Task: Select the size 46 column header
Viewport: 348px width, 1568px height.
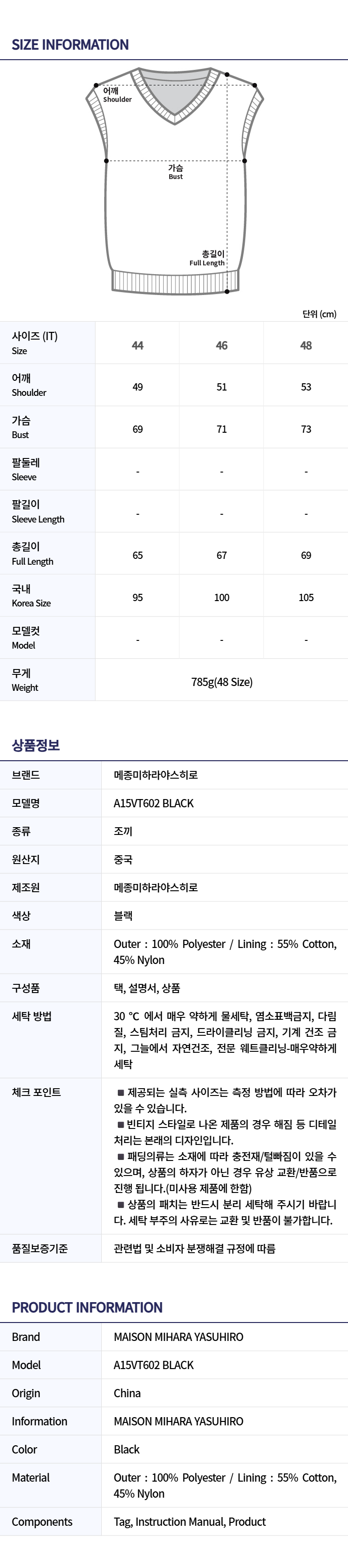Action: [x=221, y=346]
